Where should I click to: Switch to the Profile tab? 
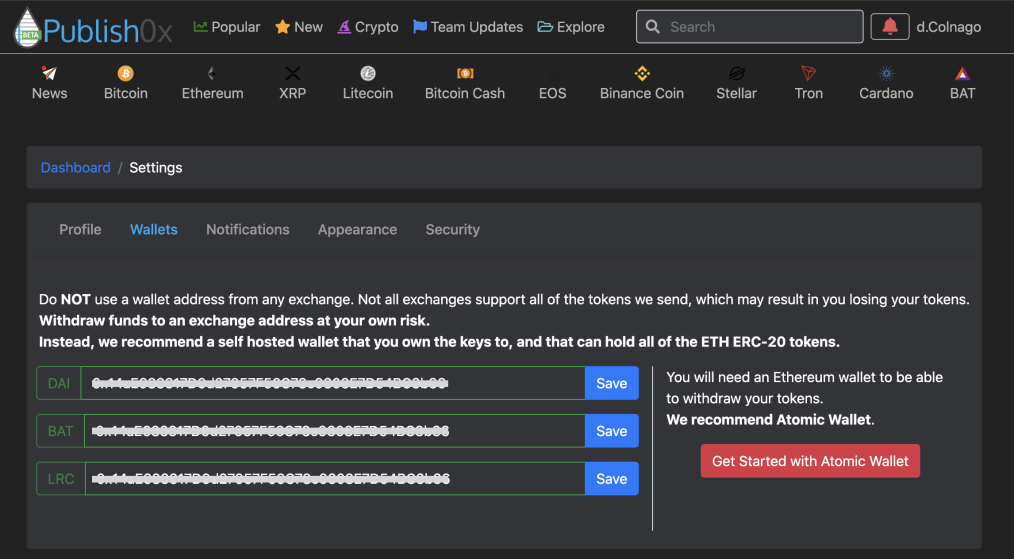[80, 230]
